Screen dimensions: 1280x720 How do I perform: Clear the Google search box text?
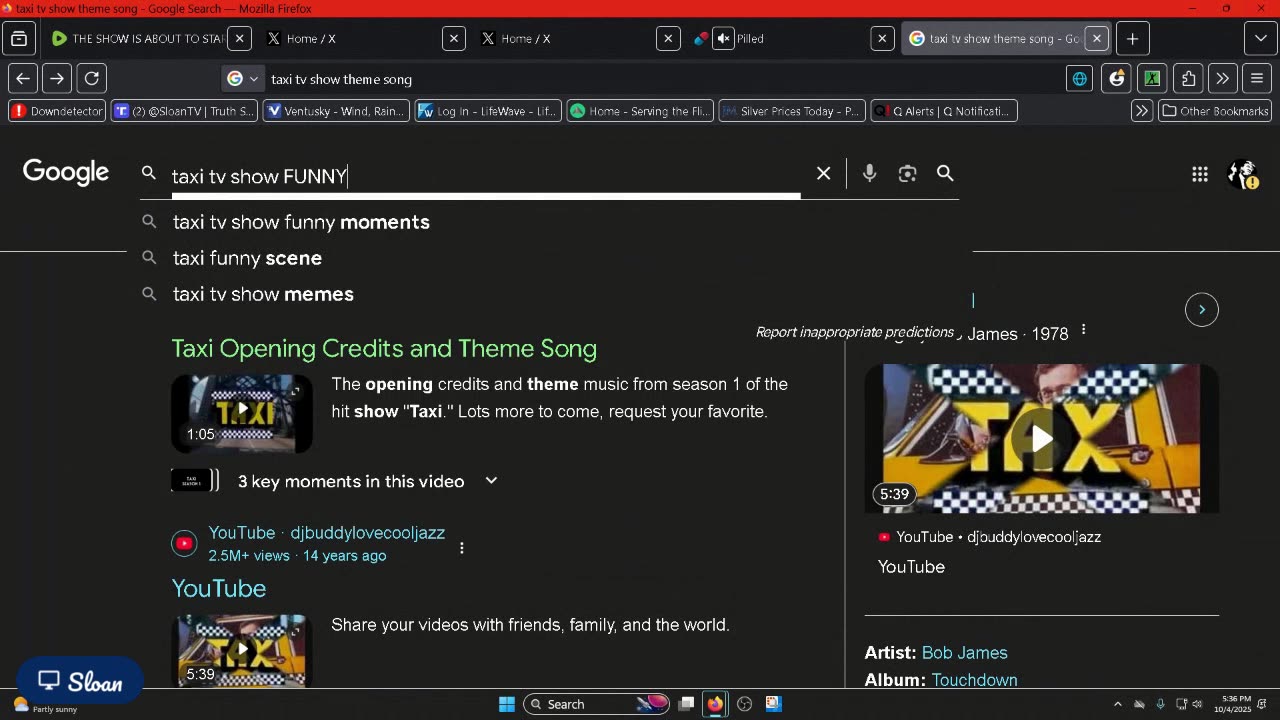coord(823,173)
